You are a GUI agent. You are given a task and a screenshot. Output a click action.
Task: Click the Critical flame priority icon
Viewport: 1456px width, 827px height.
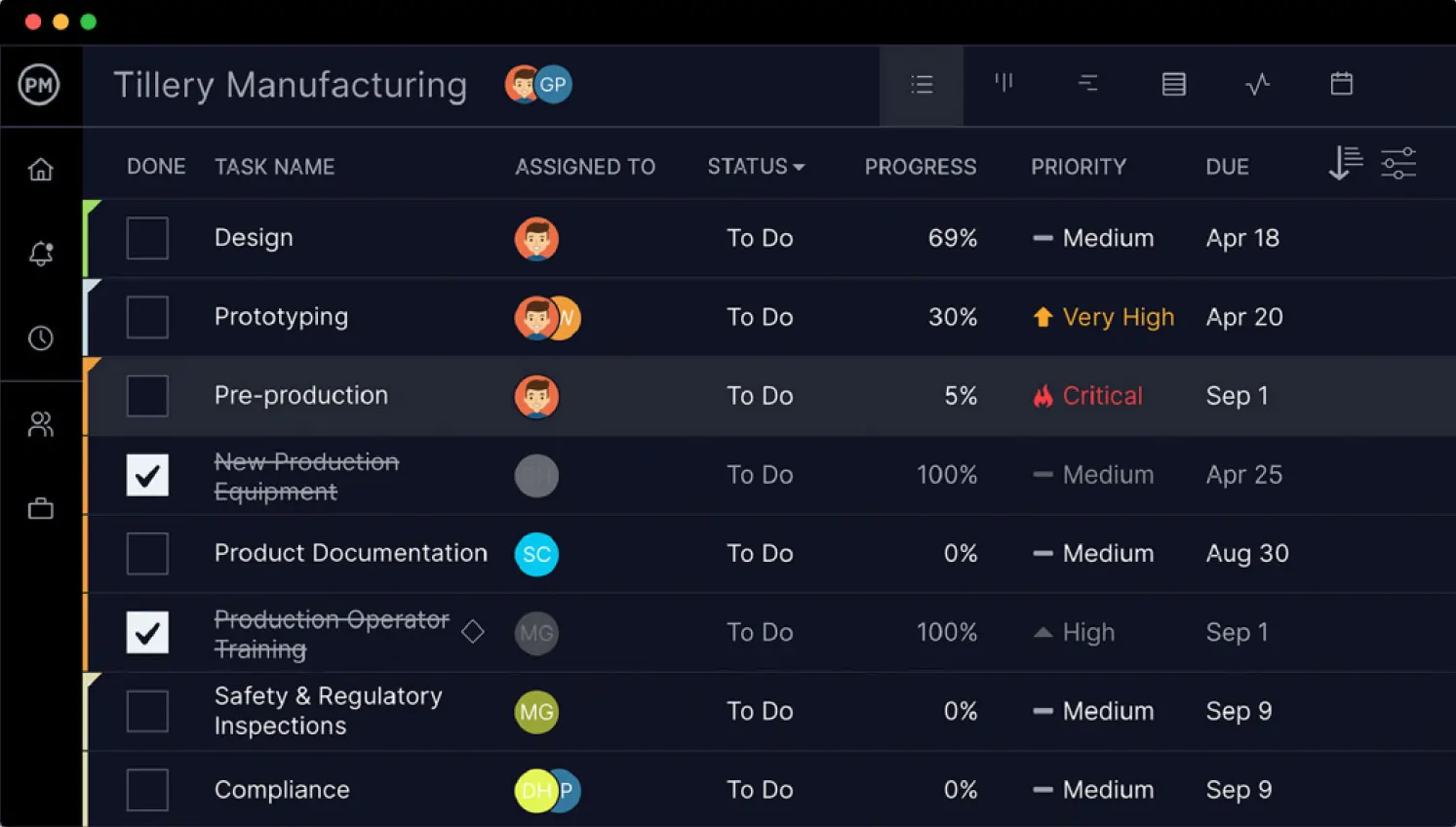pyautogui.click(x=1043, y=396)
